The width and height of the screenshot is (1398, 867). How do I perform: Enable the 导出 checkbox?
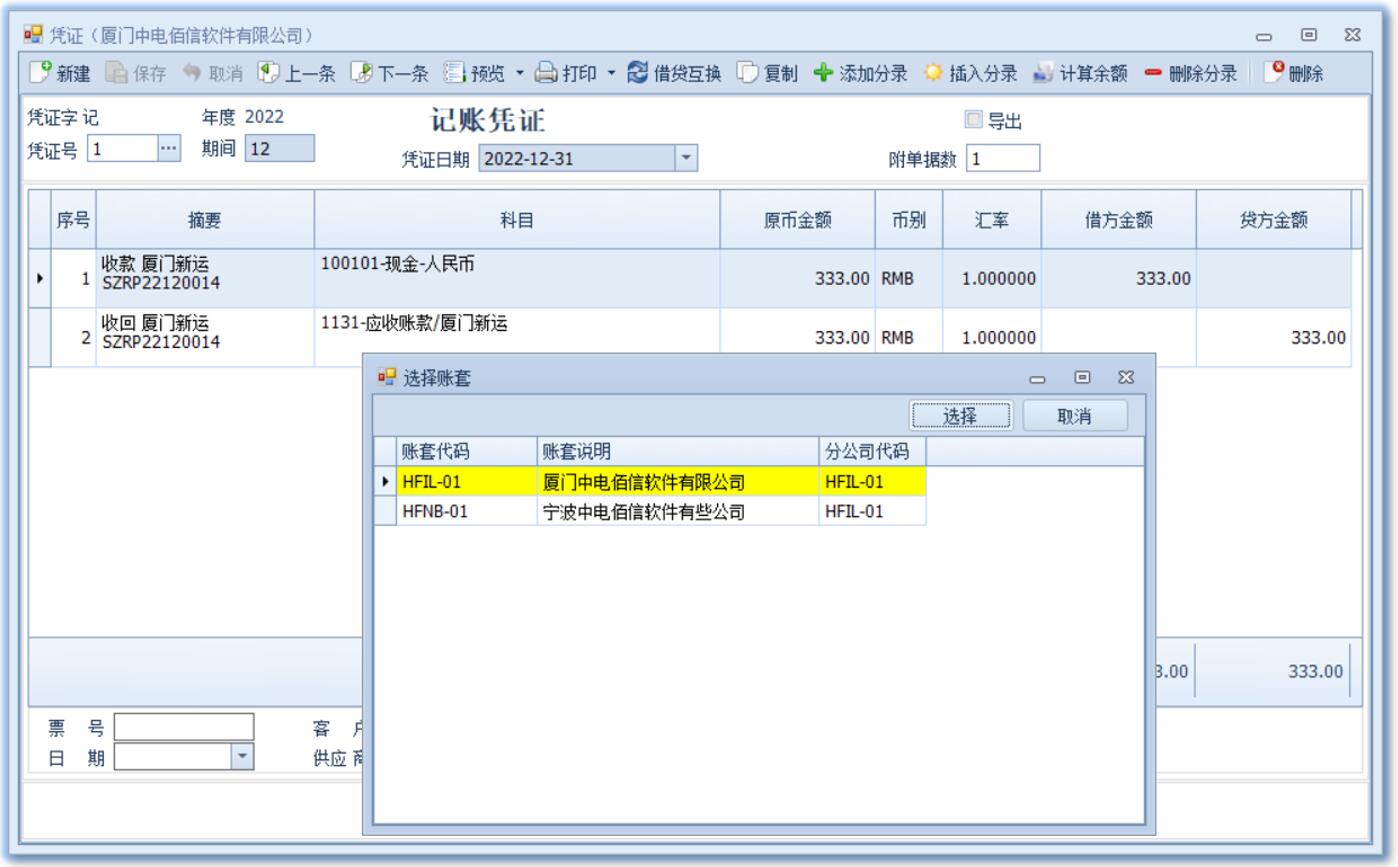tap(973, 120)
